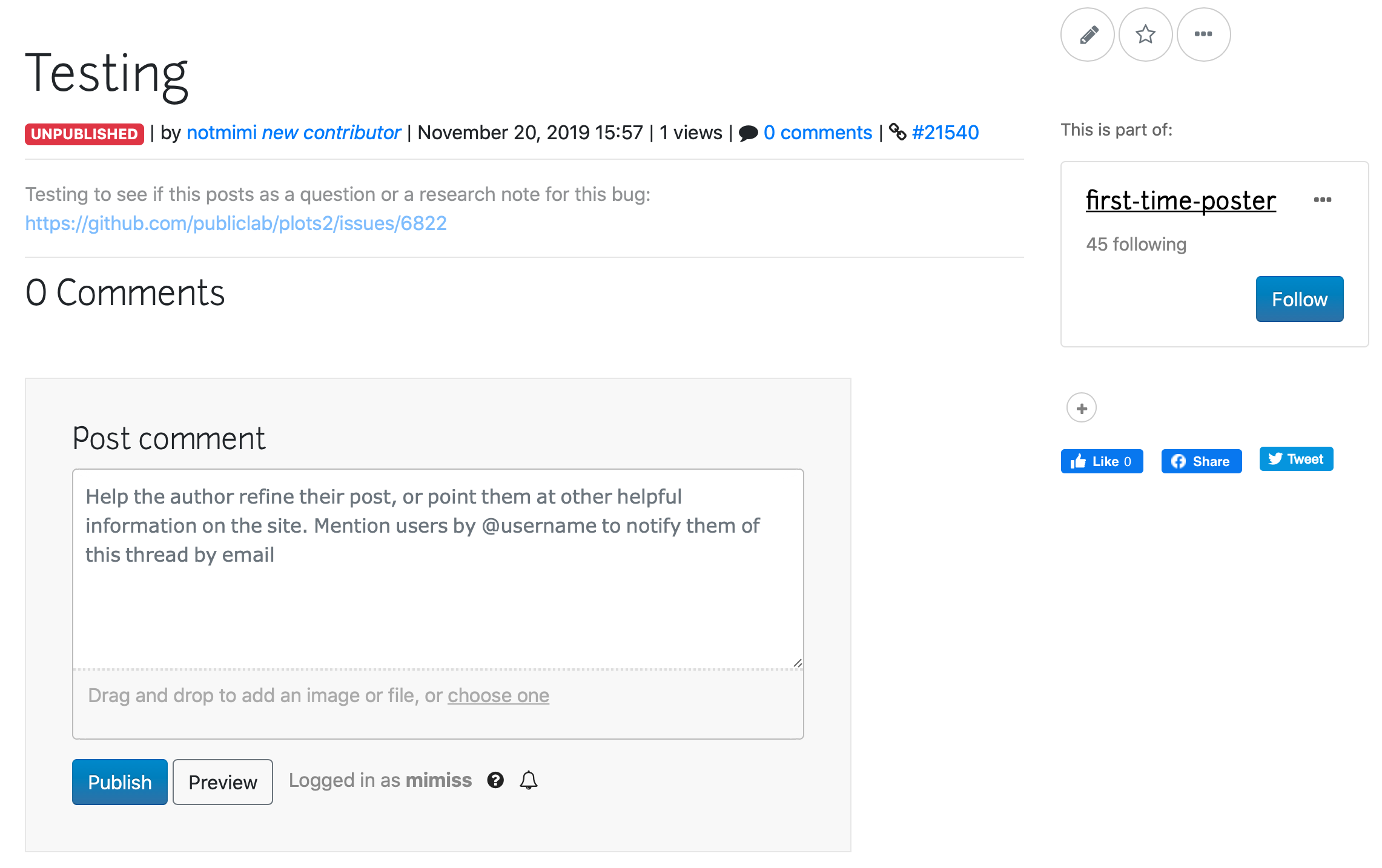Click the Publish button

(x=119, y=781)
